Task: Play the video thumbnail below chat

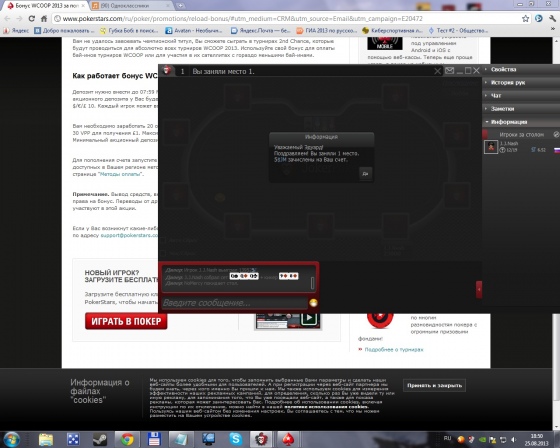Action: [309, 318]
